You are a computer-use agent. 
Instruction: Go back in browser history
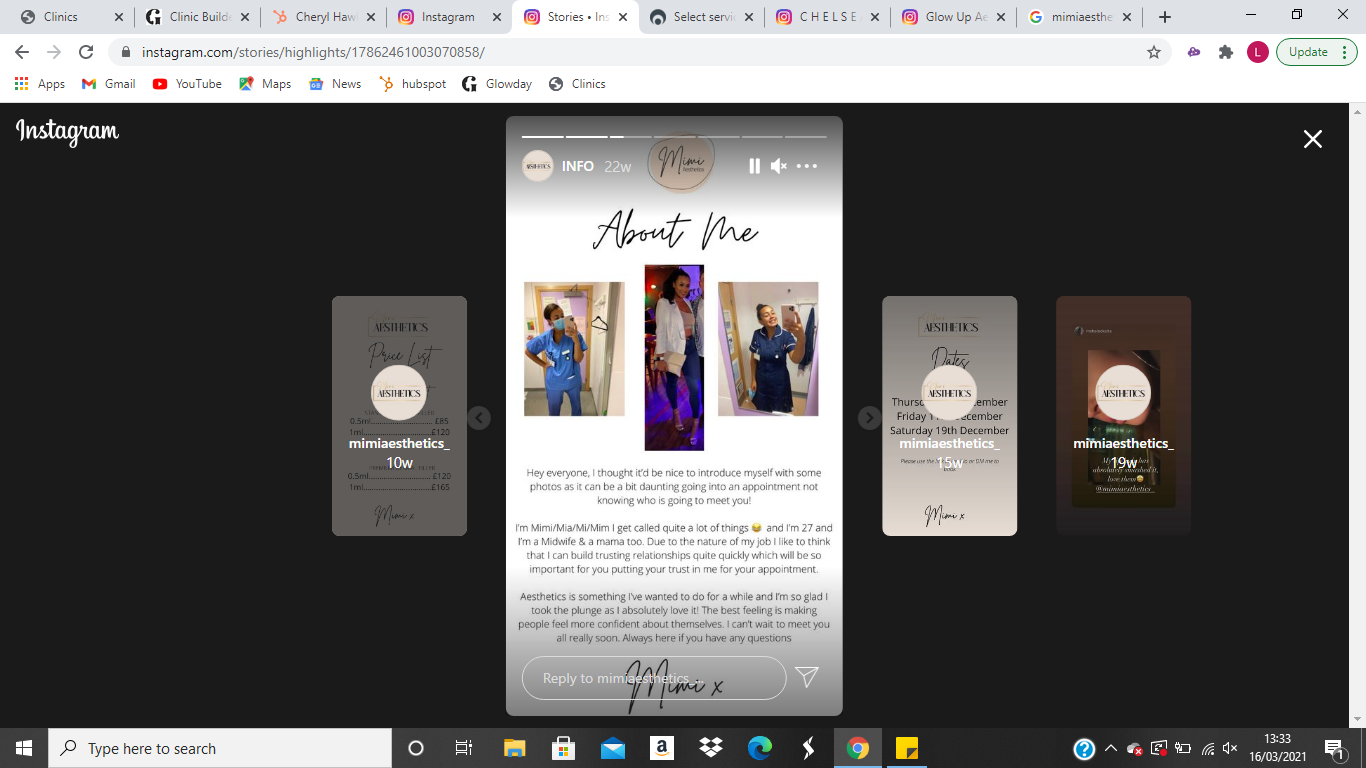[22, 52]
